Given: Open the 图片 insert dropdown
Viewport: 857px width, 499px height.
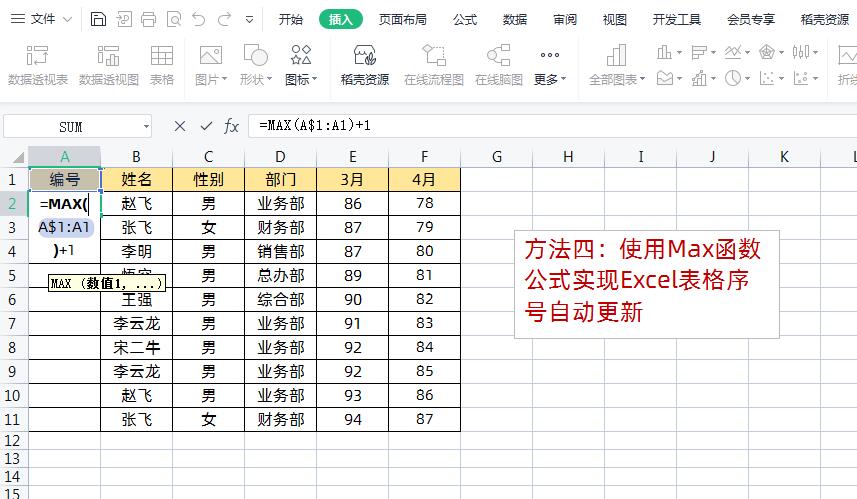Looking at the screenshot, I should tap(211, 65).
